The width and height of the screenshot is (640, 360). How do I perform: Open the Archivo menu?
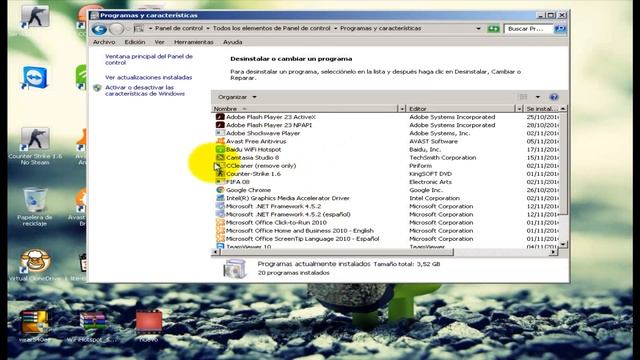(x=104, y=42)
